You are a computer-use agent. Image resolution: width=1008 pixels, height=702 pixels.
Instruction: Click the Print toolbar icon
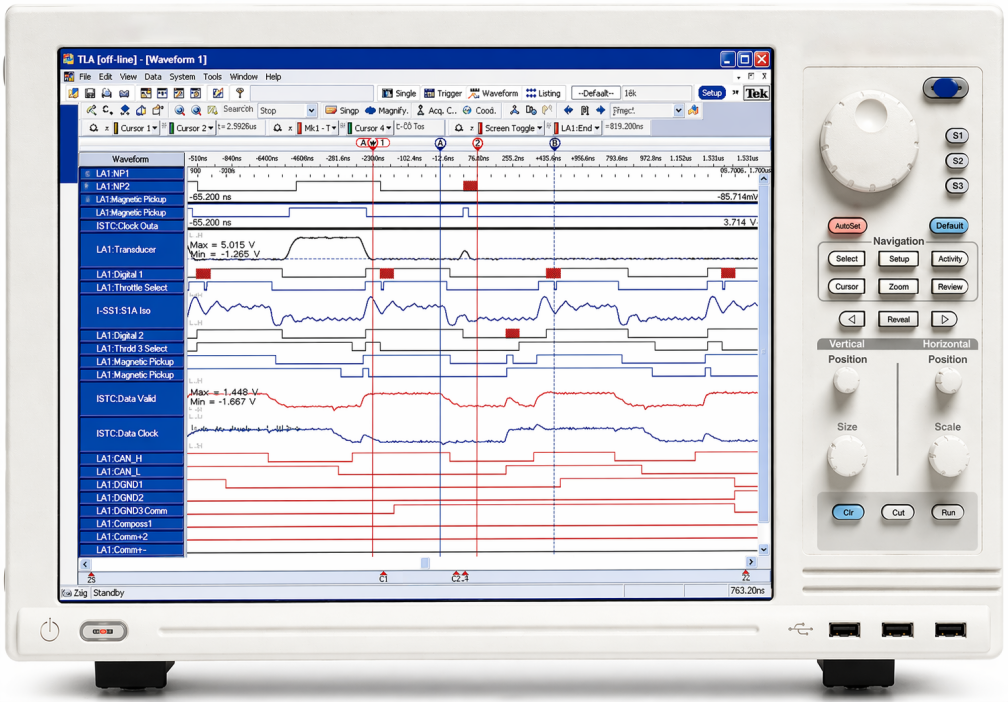tap(107, 93)
